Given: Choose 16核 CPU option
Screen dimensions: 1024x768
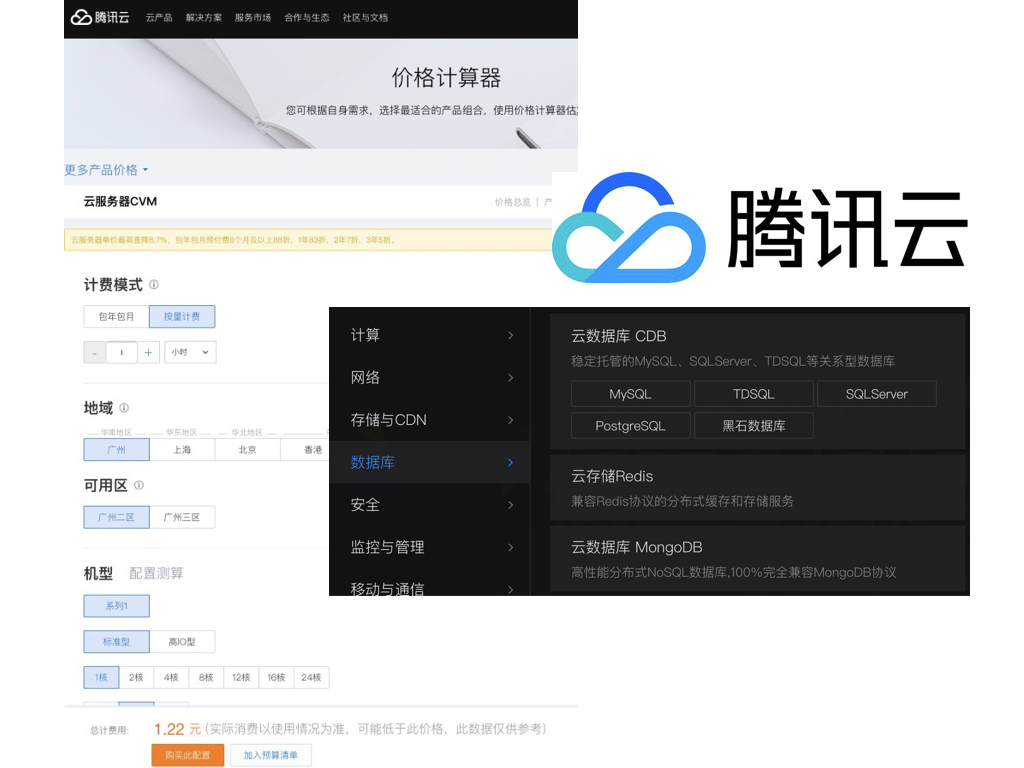Looking at the screenshot, I should tap(276, 678).
